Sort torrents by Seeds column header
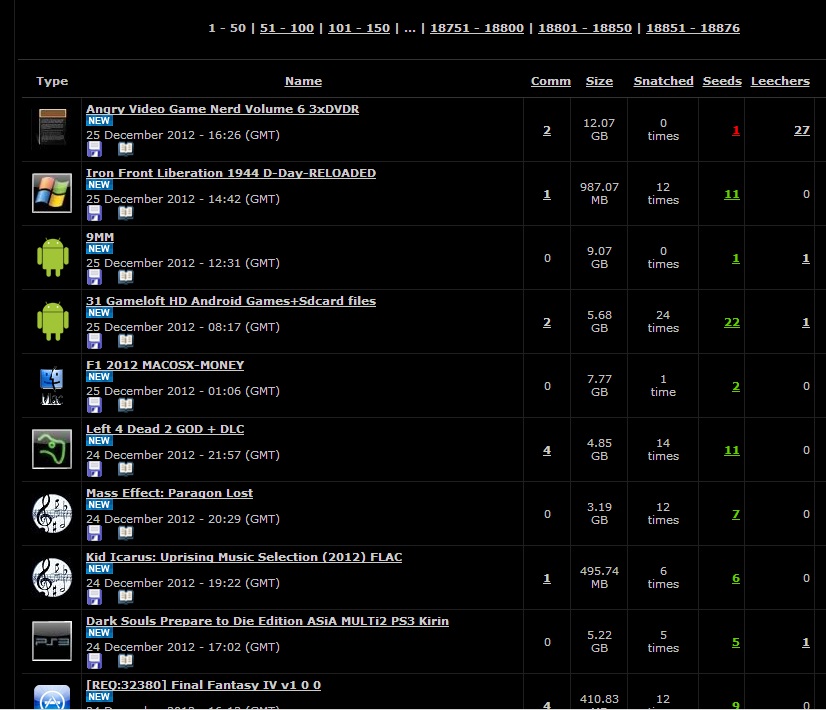The height and width of the screenshot is (710, 826). click(x=722, y=81)
